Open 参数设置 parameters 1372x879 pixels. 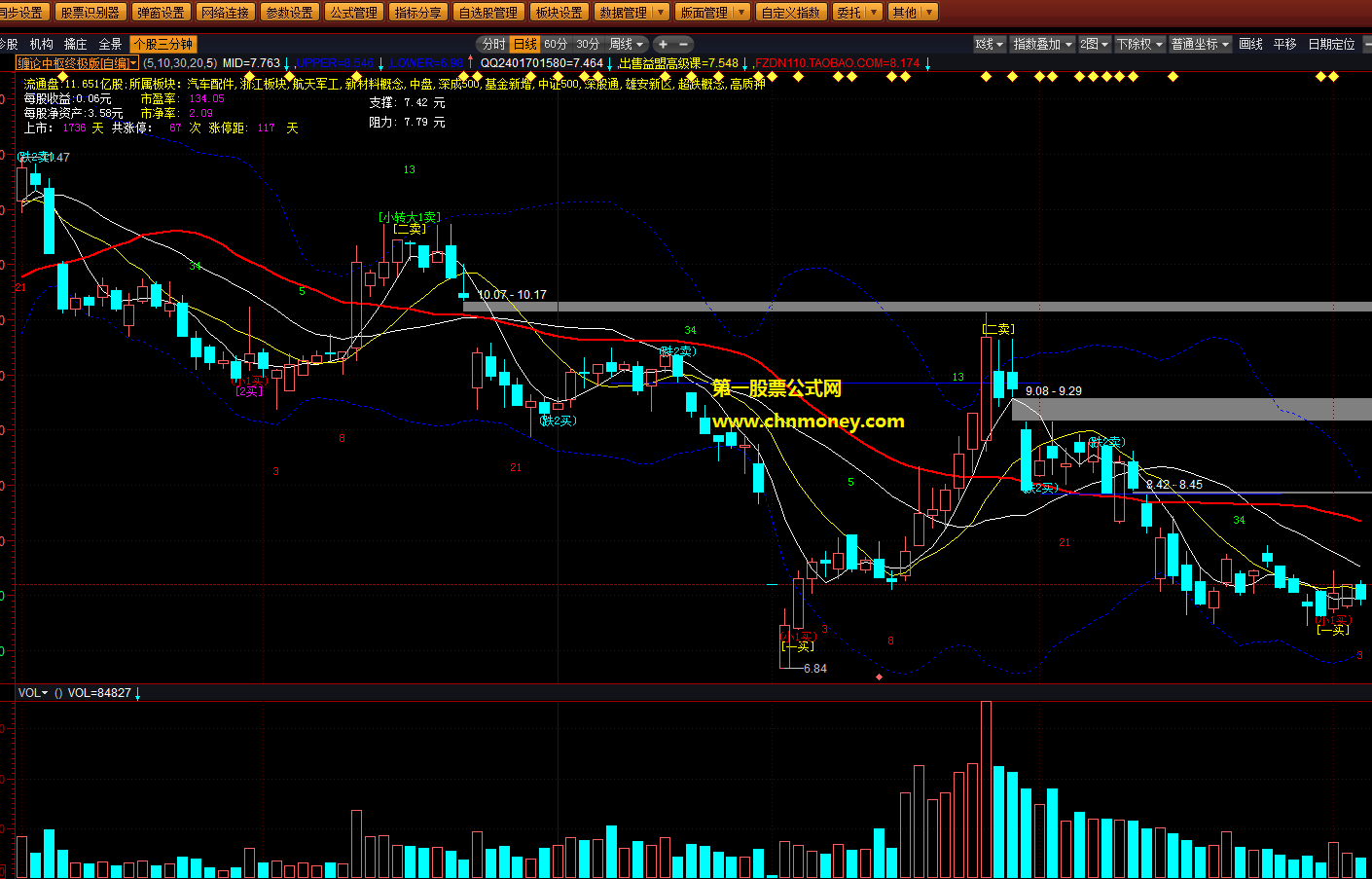pos(290,13)
